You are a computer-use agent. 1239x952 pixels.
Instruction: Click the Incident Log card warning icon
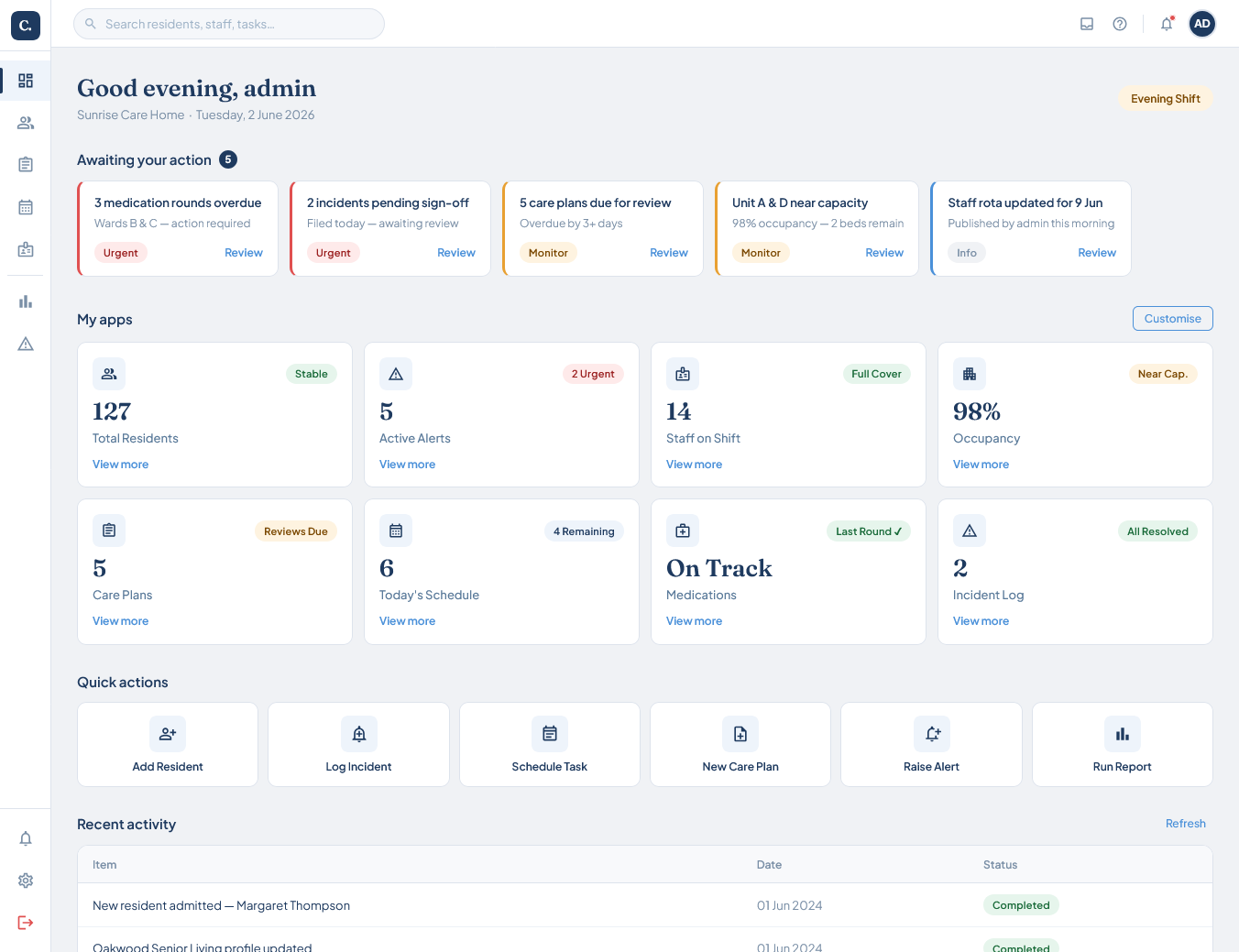click(x=970, y=531)
